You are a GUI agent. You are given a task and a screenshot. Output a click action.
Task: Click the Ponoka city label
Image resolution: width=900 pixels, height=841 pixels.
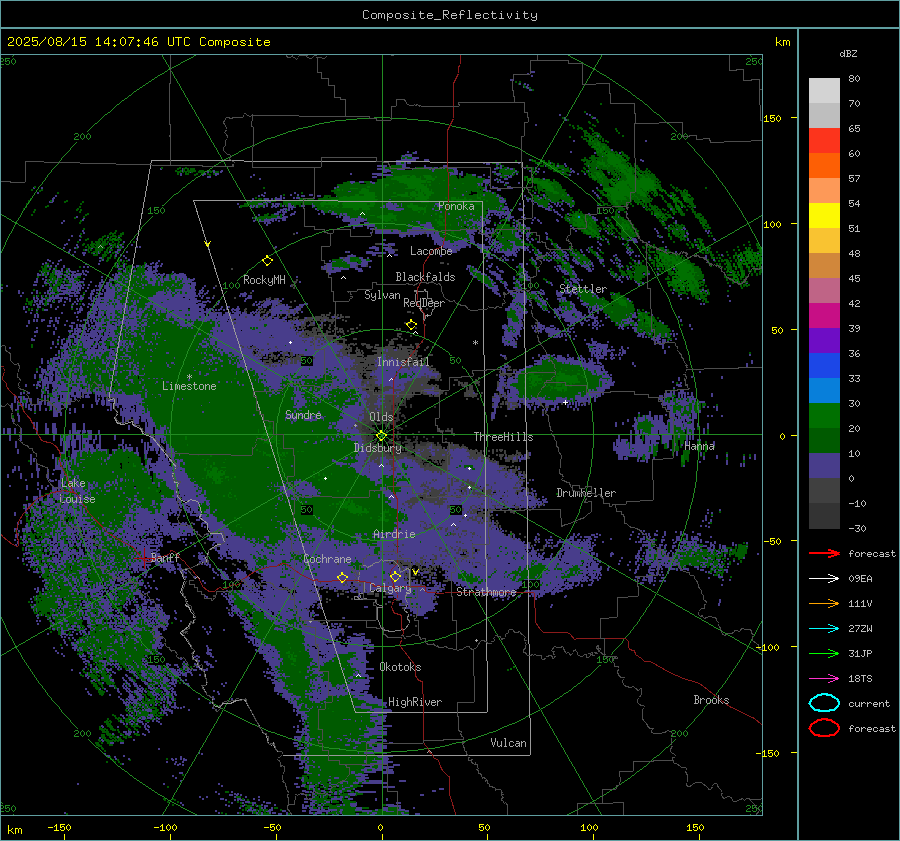[456, 206]
